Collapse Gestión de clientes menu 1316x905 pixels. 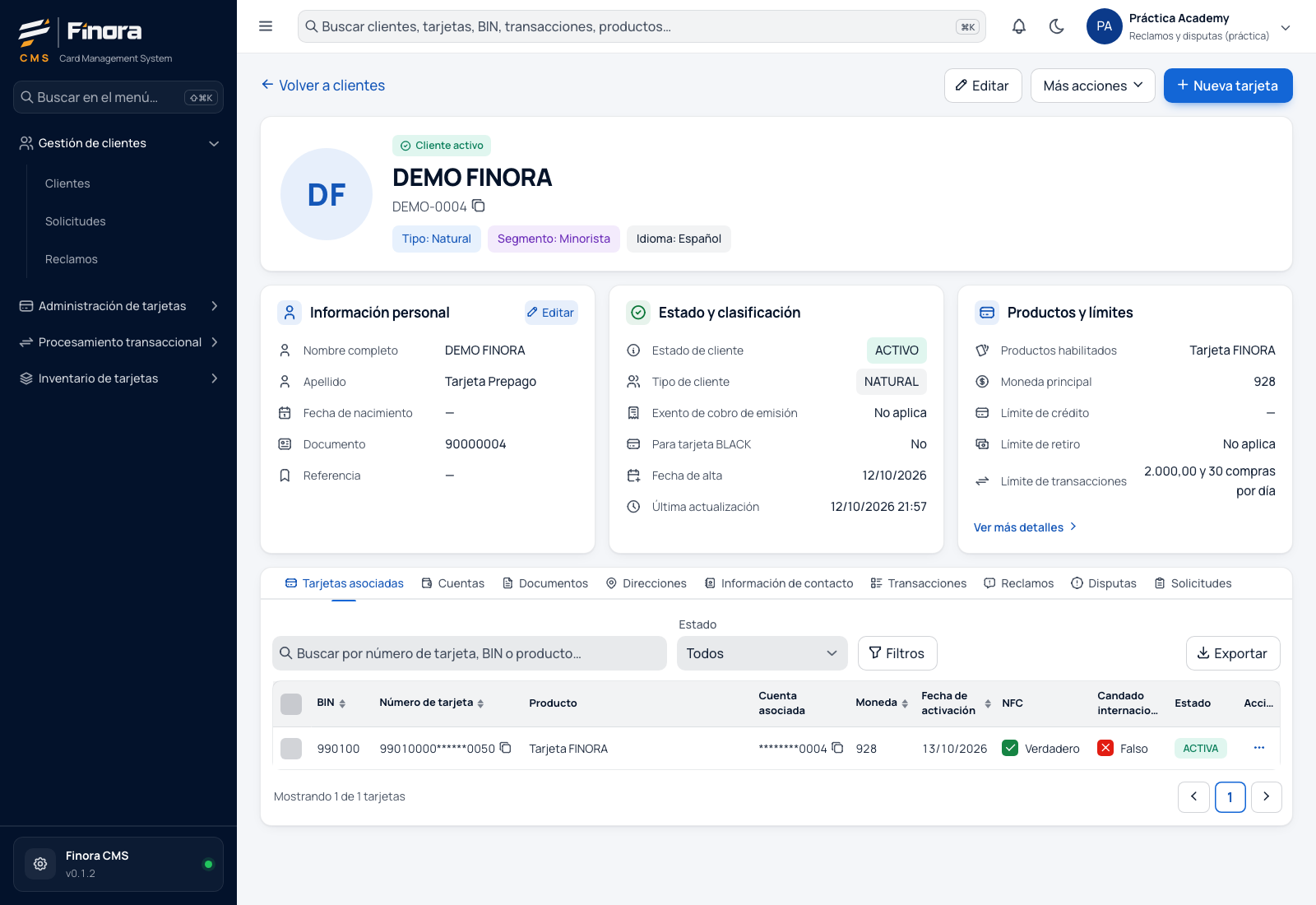[118, 143]
